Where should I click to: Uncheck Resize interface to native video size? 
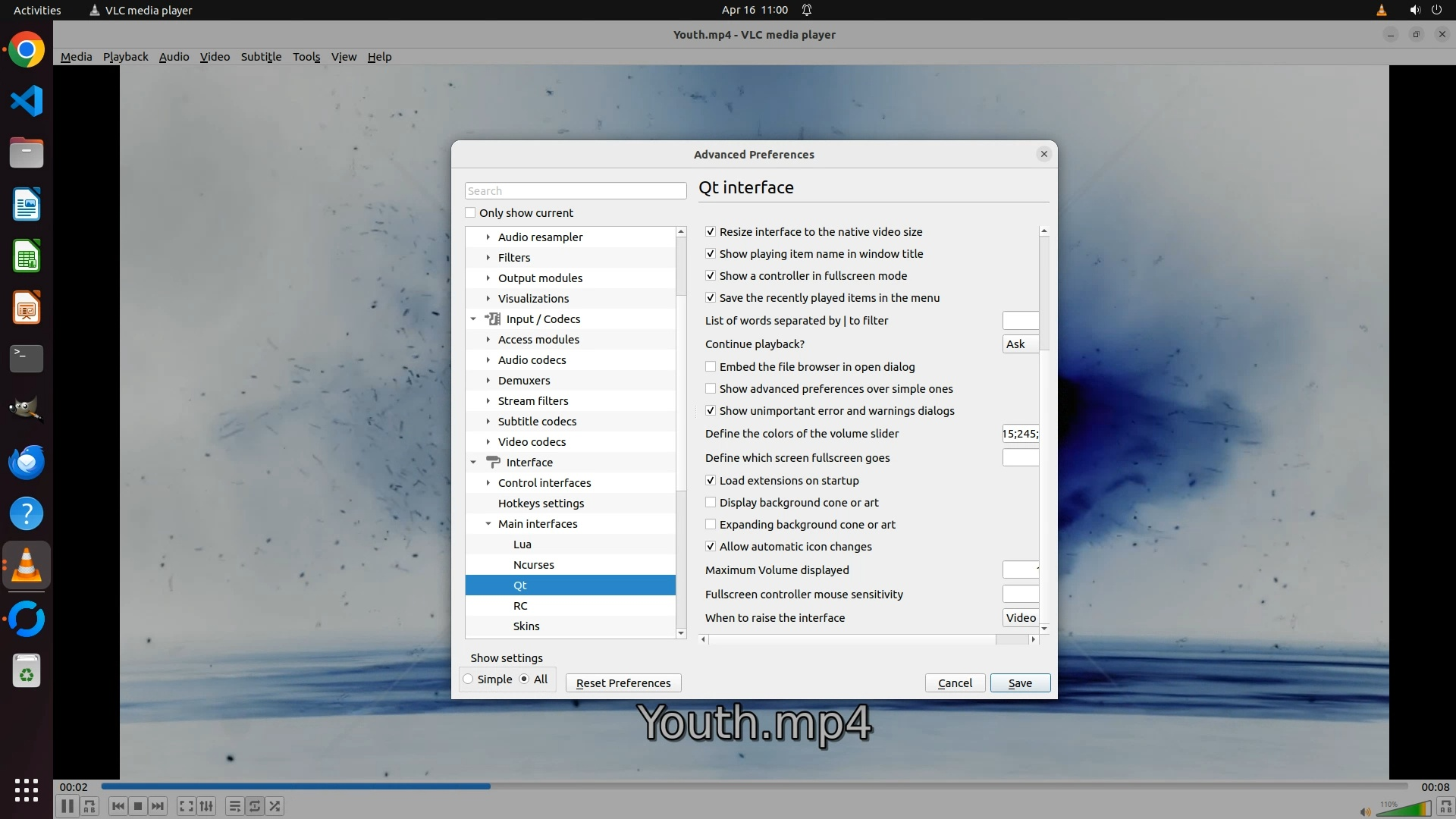(711, 232)
